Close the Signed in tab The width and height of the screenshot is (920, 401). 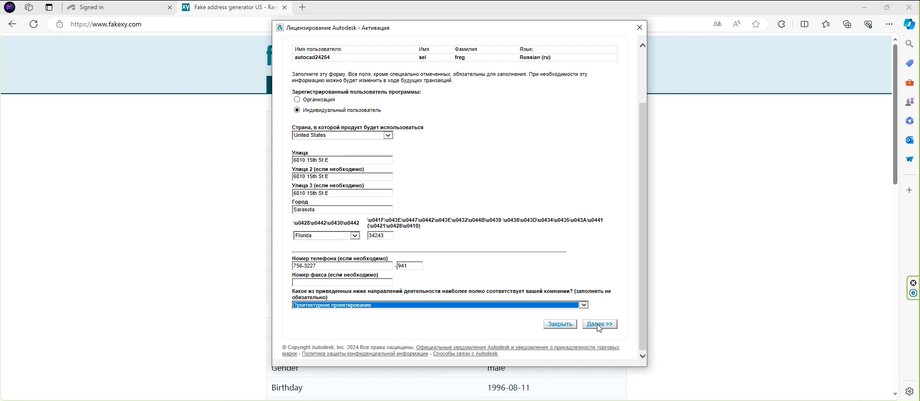[170, 8]
